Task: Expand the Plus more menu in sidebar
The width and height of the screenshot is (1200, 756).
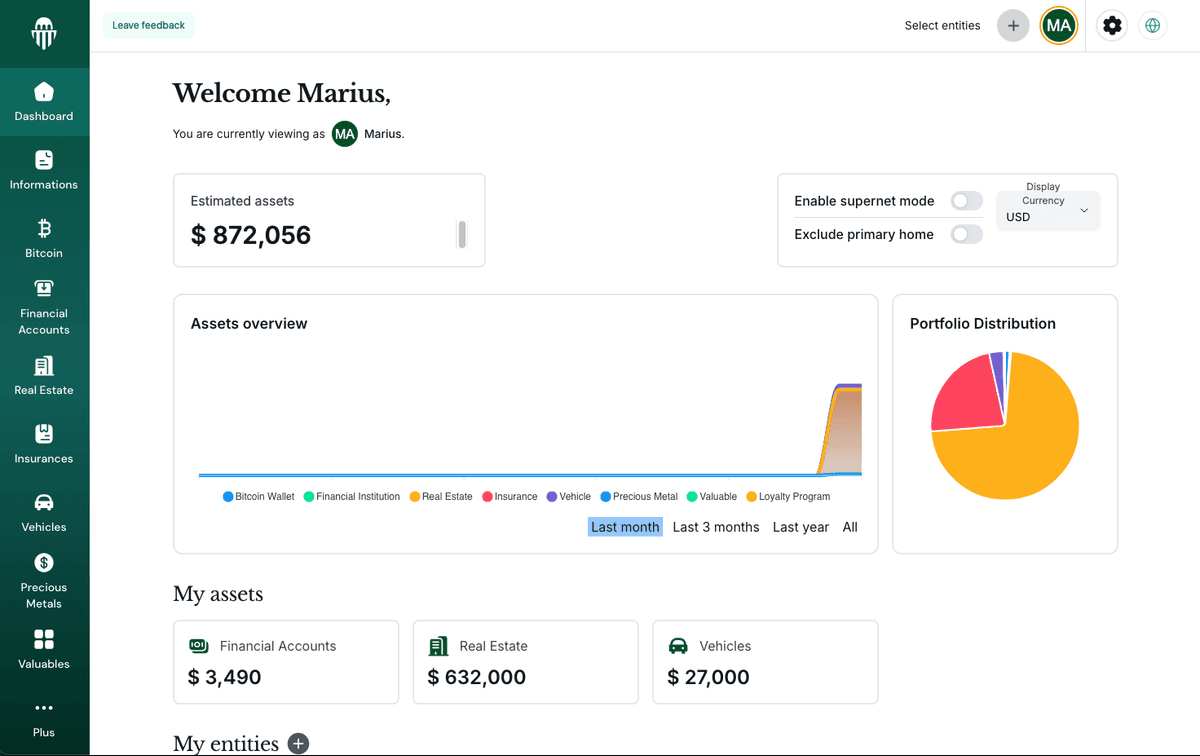Action: pos(44,717)
